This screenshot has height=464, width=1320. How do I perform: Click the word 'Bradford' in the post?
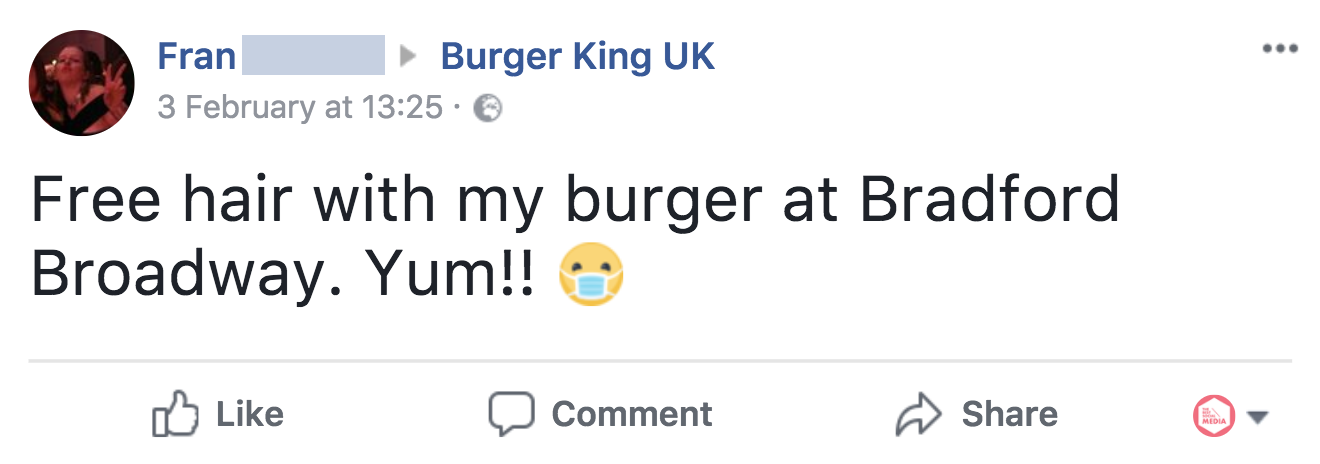[x=989, y=200]
